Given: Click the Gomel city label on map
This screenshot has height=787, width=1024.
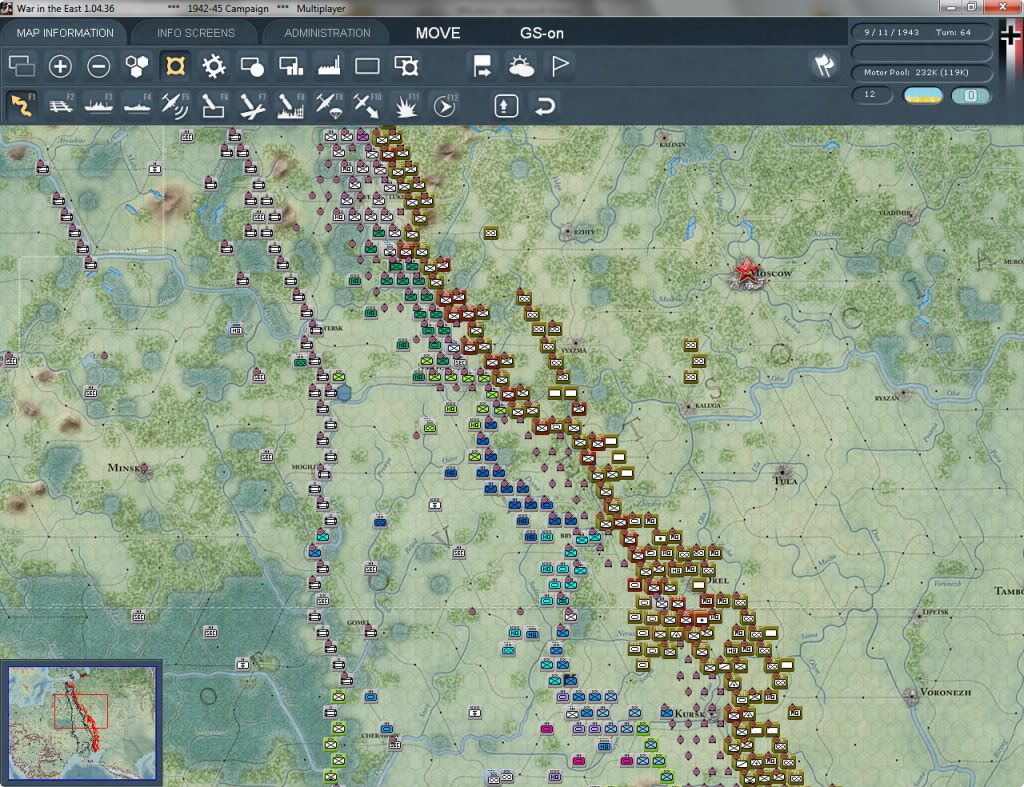Looking at the screenshot, I should click(358, 622).
